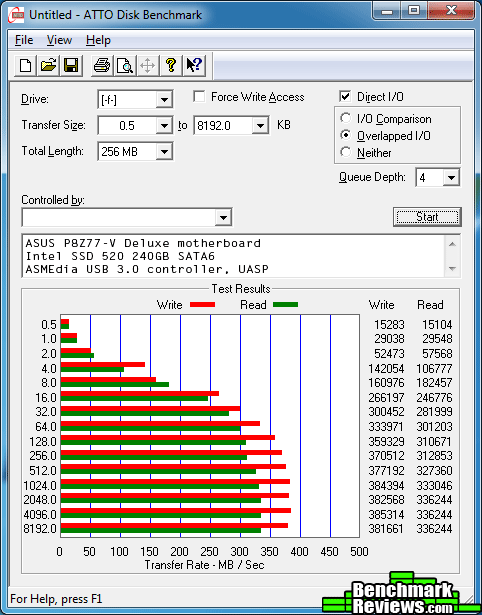
Task: Click the green Read legend swatch
Action: pyautogui.click(x=285, y=305)
